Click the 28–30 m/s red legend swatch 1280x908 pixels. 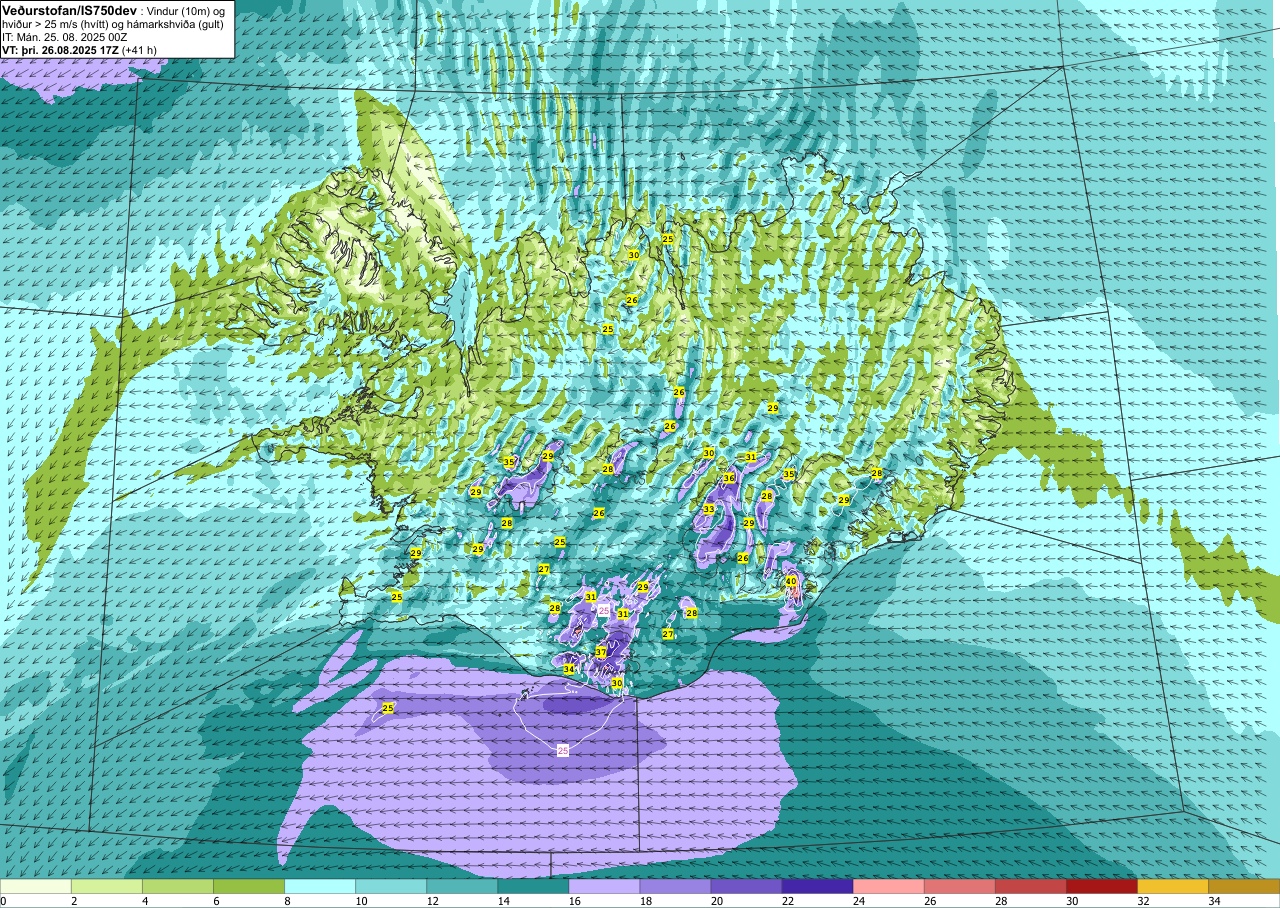click(1030, 886)
